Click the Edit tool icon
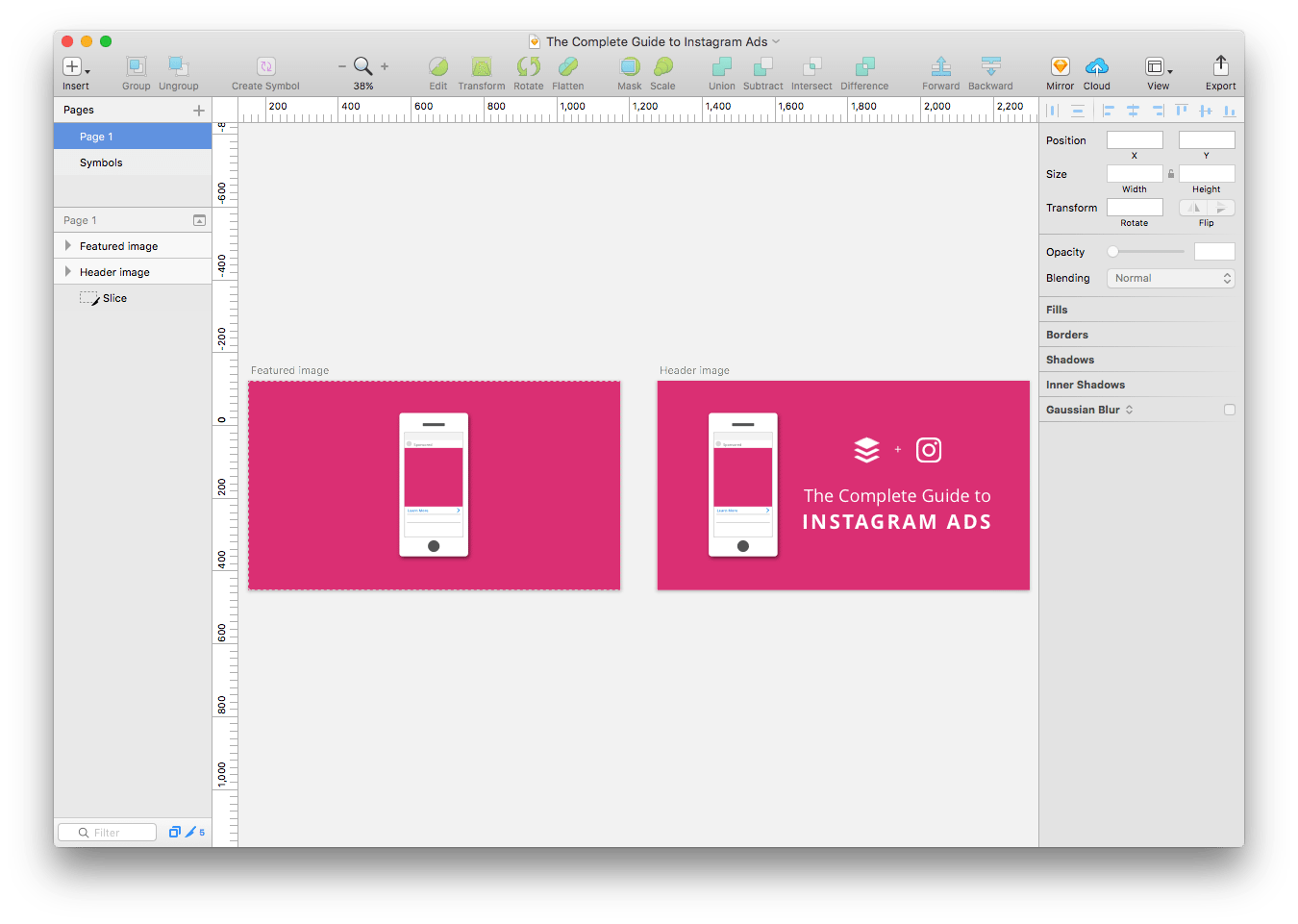 click(438, 66)
